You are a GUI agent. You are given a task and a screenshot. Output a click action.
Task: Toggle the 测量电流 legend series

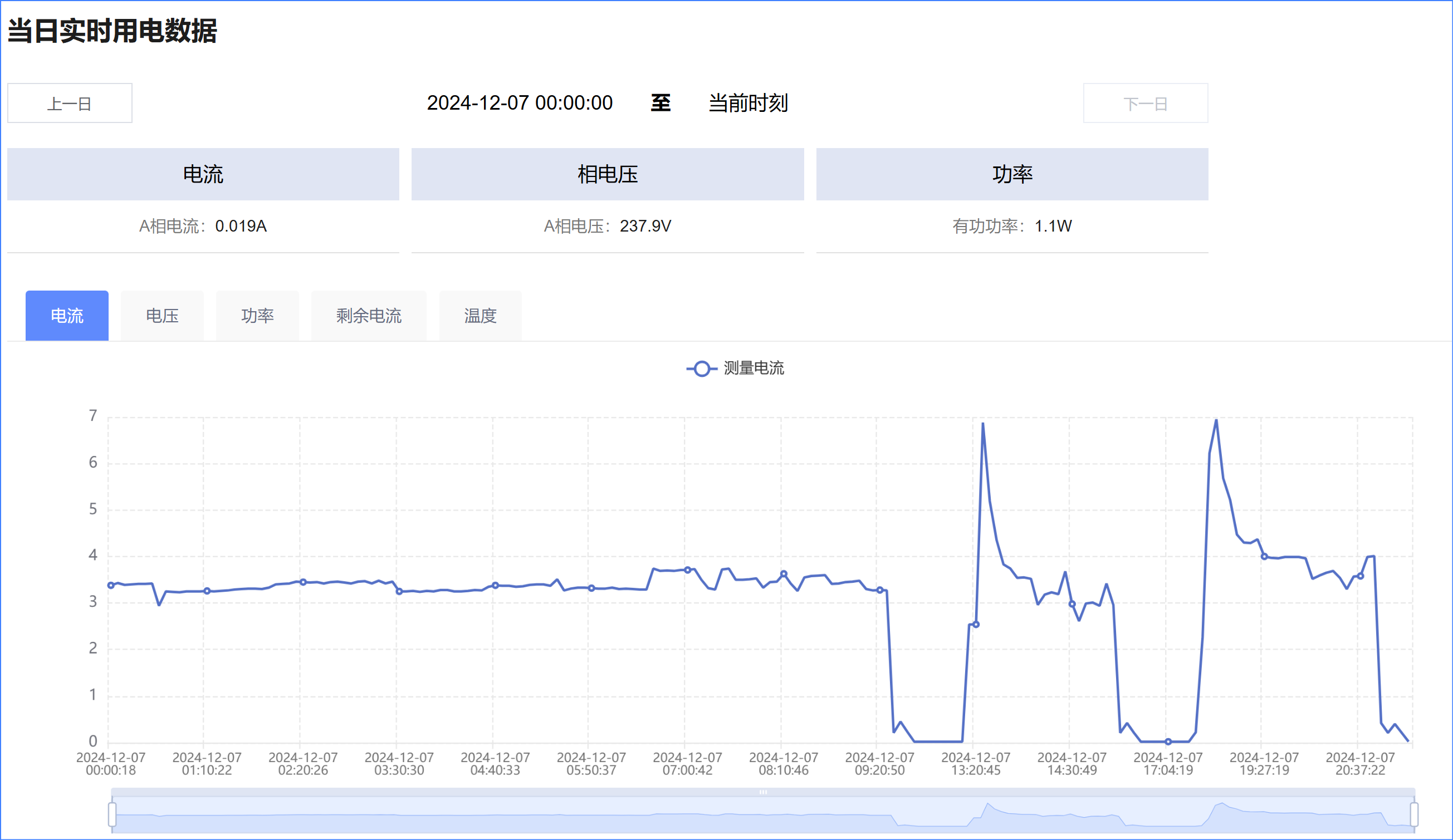753,368
